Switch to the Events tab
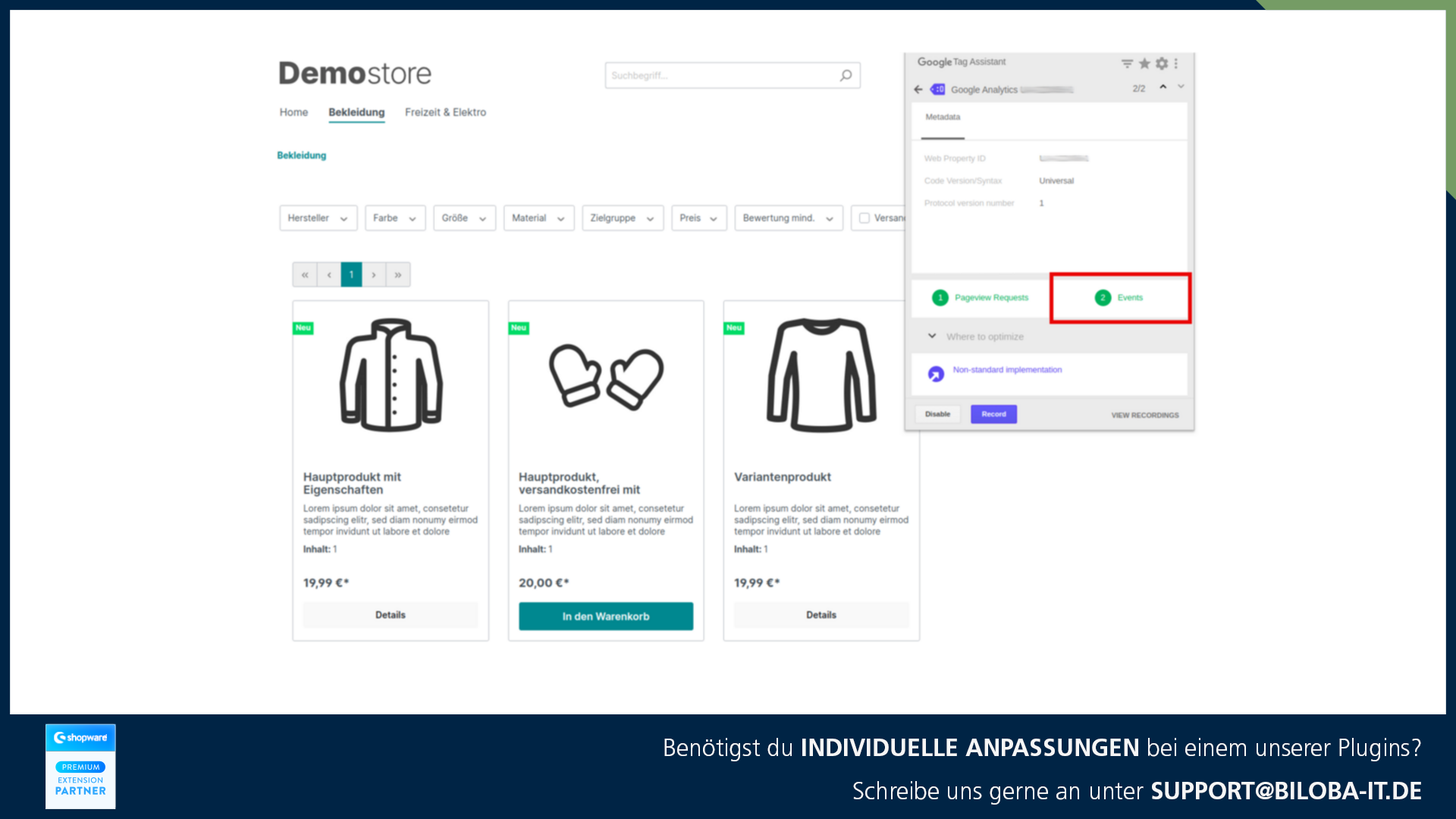 click(x=1119, y=298)
